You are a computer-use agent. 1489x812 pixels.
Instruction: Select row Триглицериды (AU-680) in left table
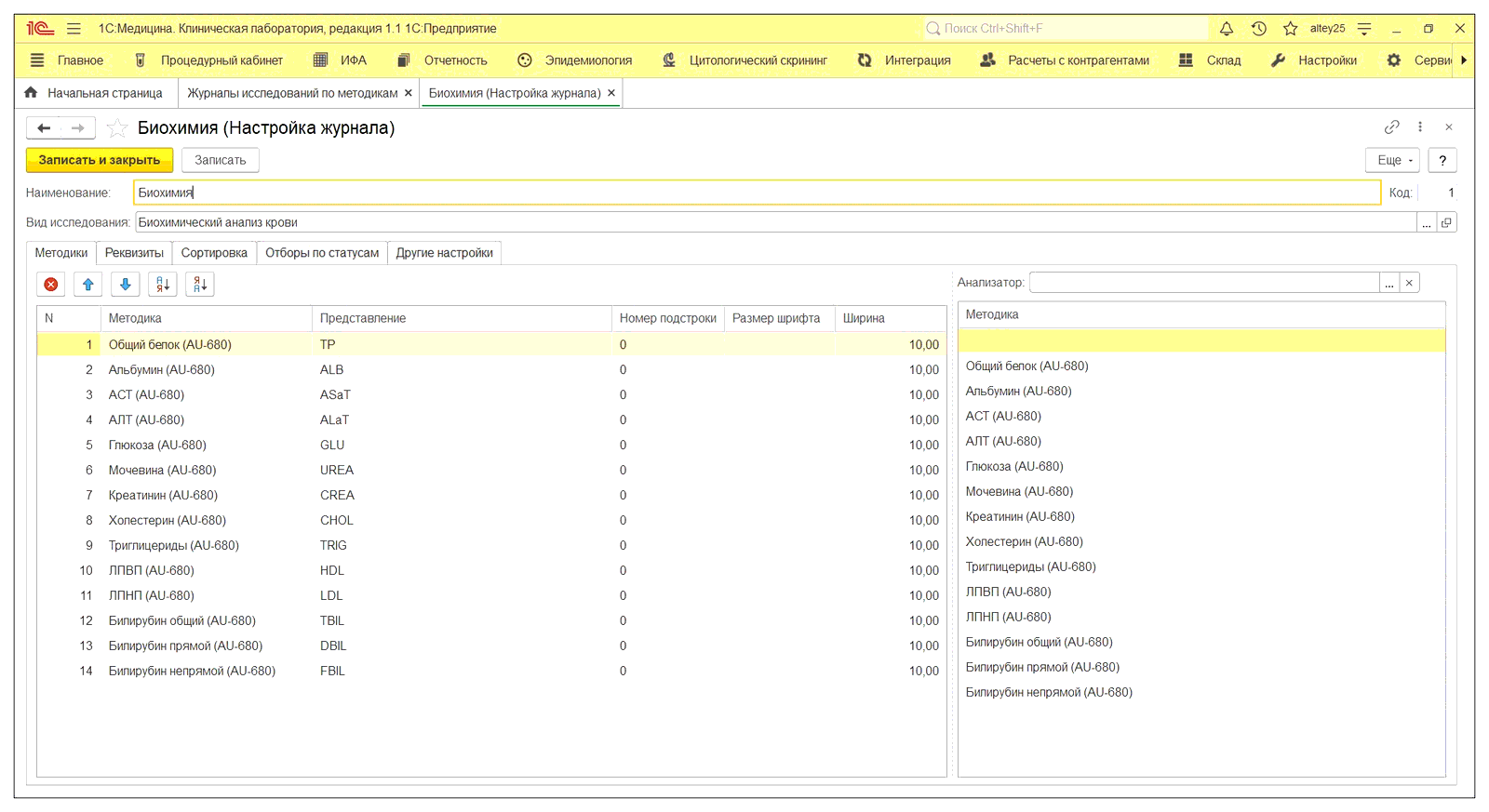coord(491,546)
